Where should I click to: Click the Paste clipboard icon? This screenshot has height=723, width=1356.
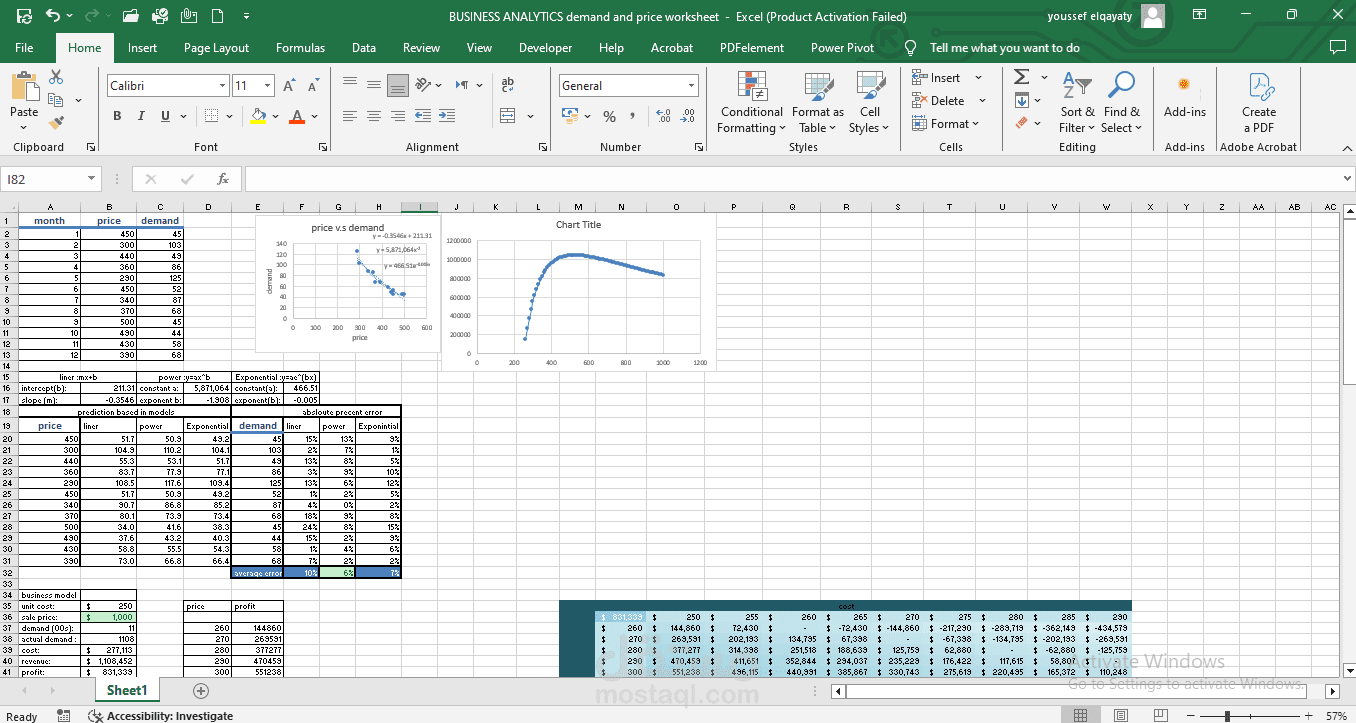click(24, 88)
